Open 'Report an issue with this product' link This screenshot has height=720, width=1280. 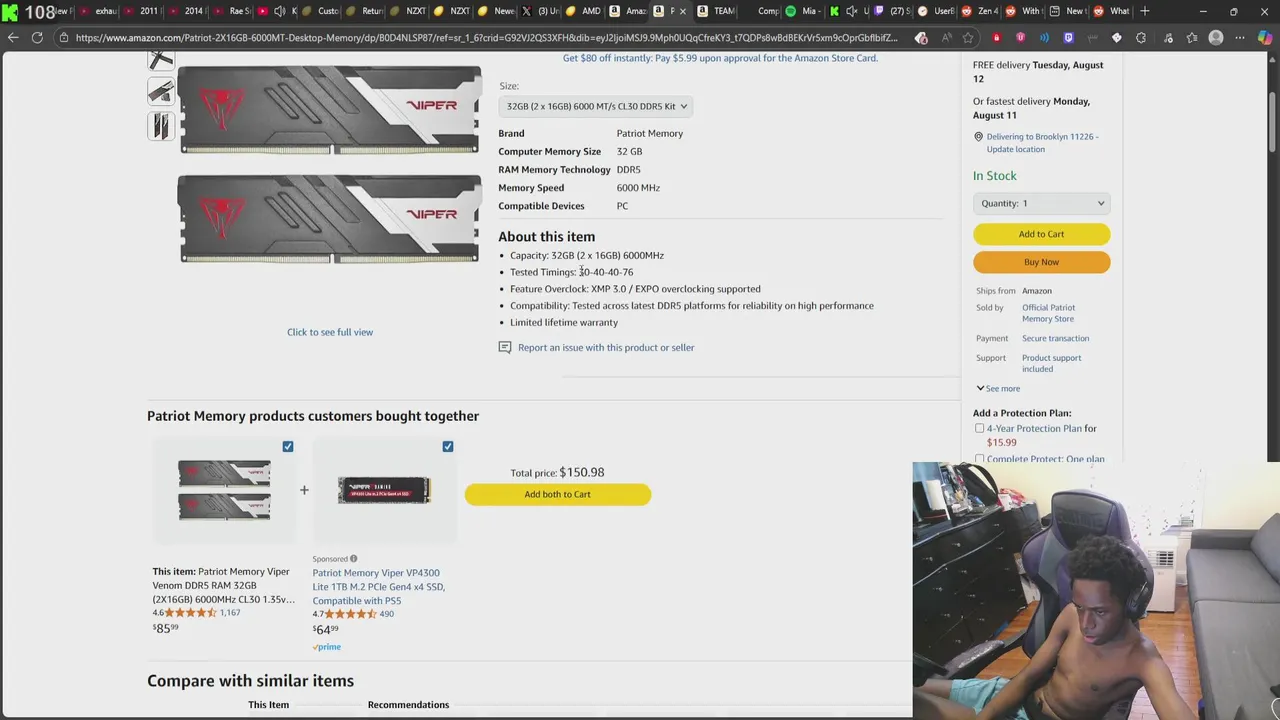click(x=606, y=347)
